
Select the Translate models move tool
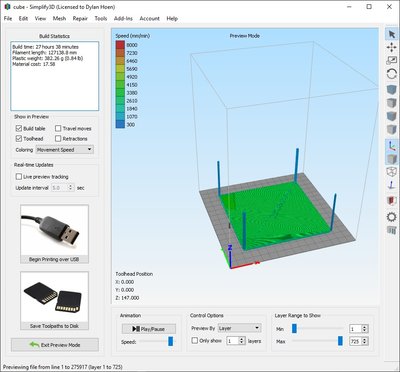pos(392,48)
